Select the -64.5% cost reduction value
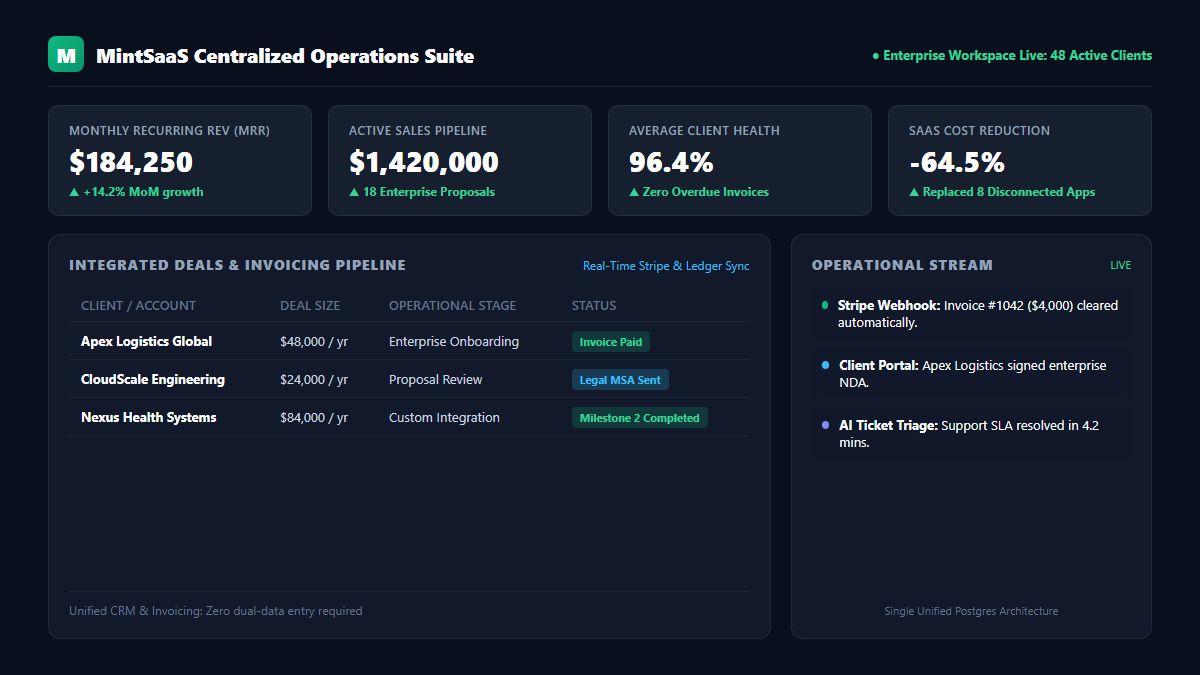This screenshot has width=1200, height=675. [957, 162]
